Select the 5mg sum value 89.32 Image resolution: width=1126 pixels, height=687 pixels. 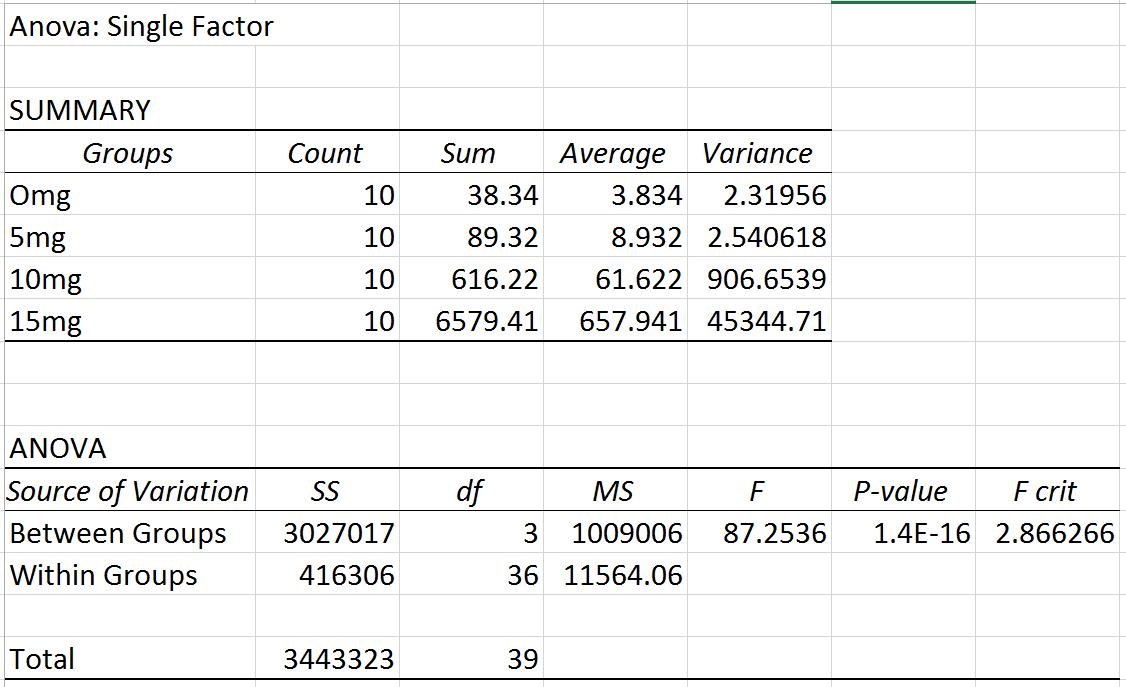pyautogui.click(x=503, y=238)
